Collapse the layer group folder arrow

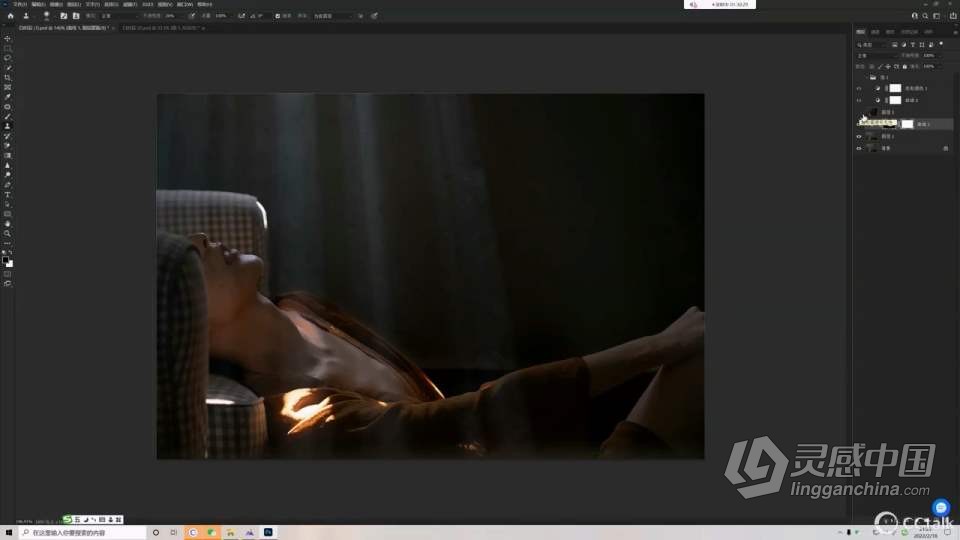coord(866,78)
